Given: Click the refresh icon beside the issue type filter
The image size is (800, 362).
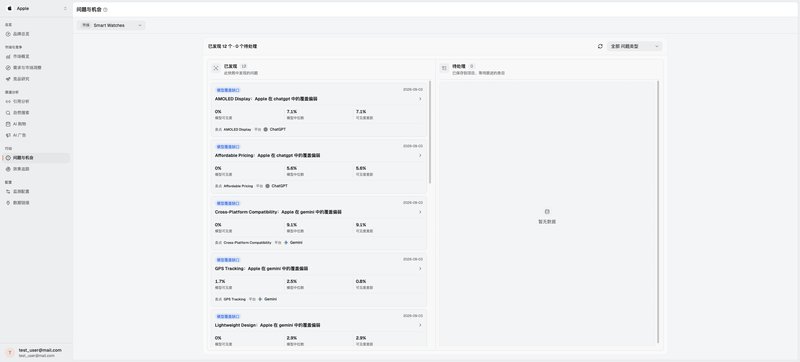Looking at the screenshot, I should 600,46.
